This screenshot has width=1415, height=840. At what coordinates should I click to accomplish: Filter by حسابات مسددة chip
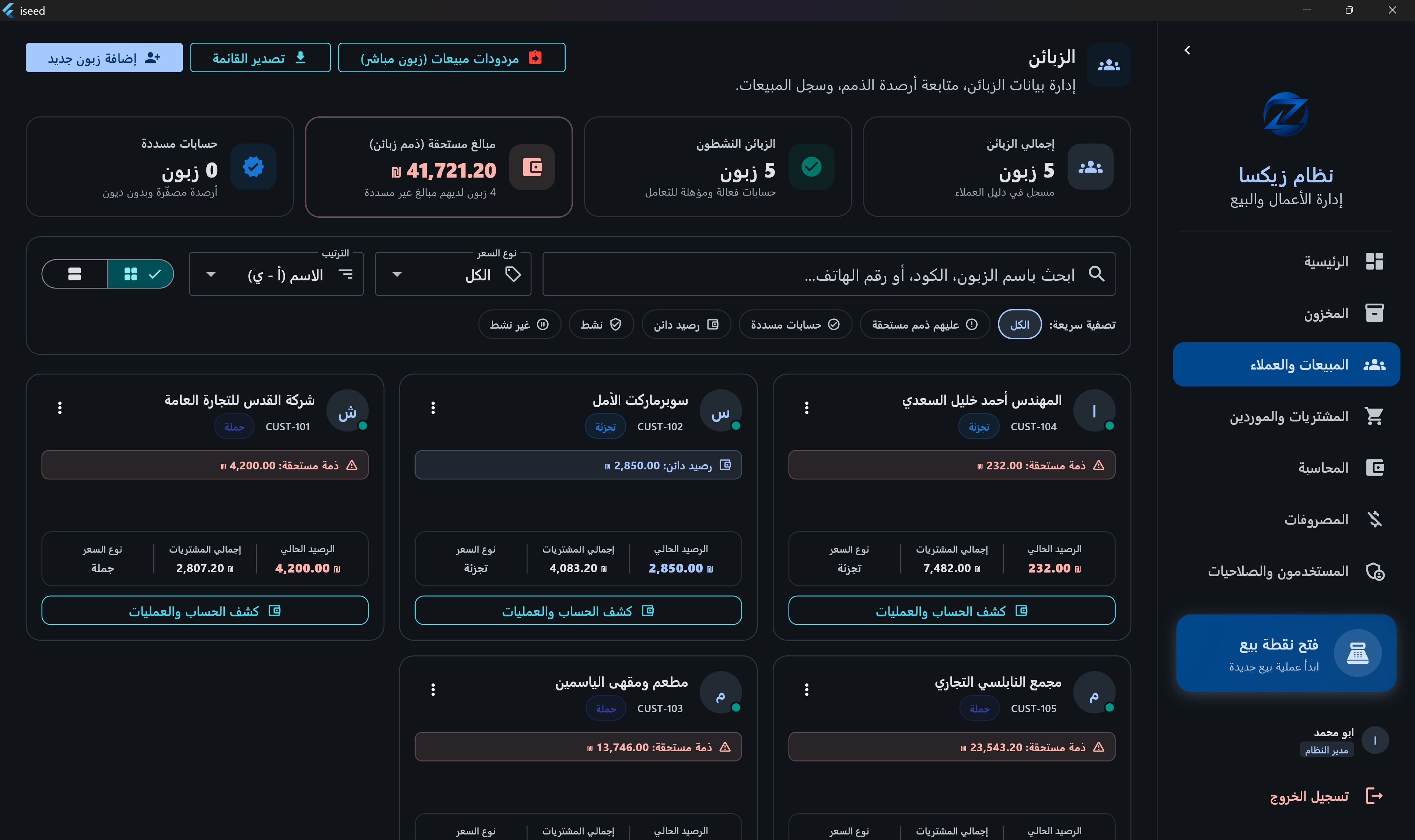point(795,324)
